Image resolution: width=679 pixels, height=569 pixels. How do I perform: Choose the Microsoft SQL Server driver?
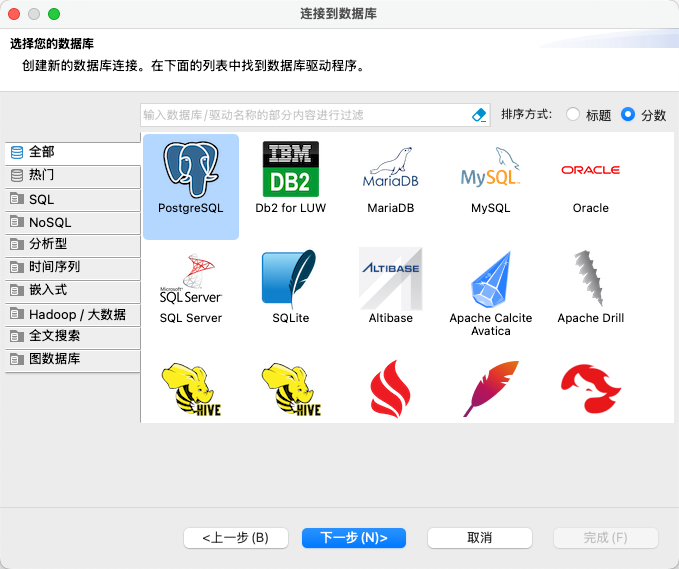click(x=191, y=288)
